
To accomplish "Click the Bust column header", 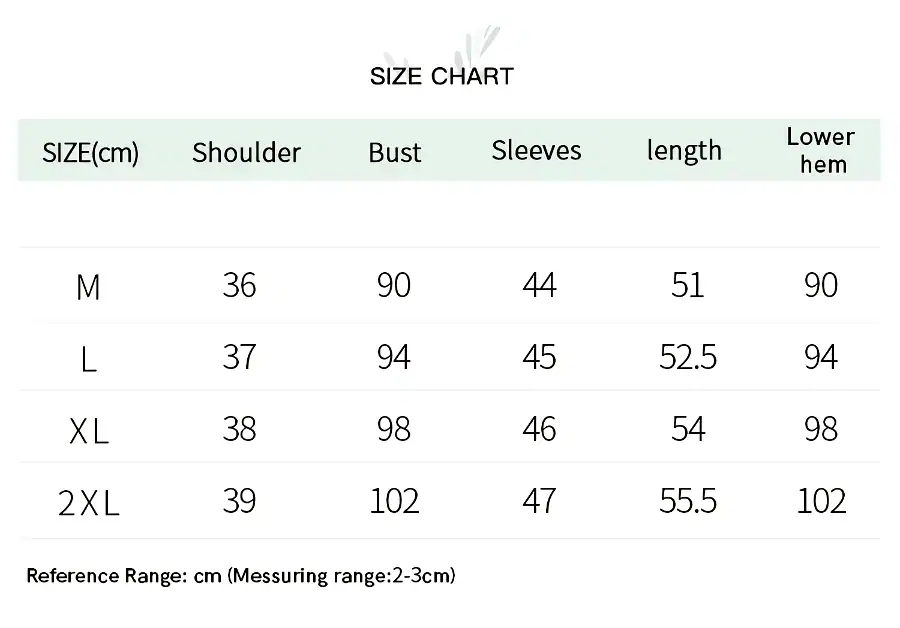I will click(x=394, y=153).
